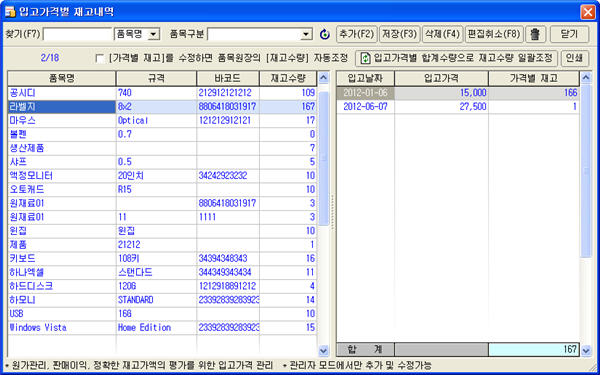Click the 인쇄 button
Viewport: 600px width, 375px height.
click(x=574, y=58)
